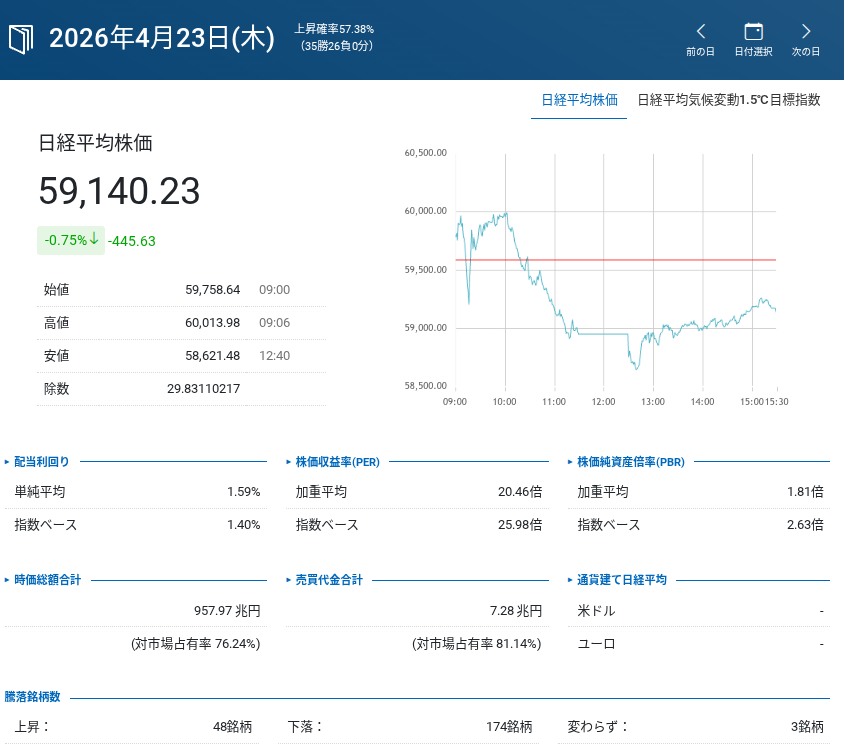Click the 前の日 label
844x747 pixels.
(700, 52)
